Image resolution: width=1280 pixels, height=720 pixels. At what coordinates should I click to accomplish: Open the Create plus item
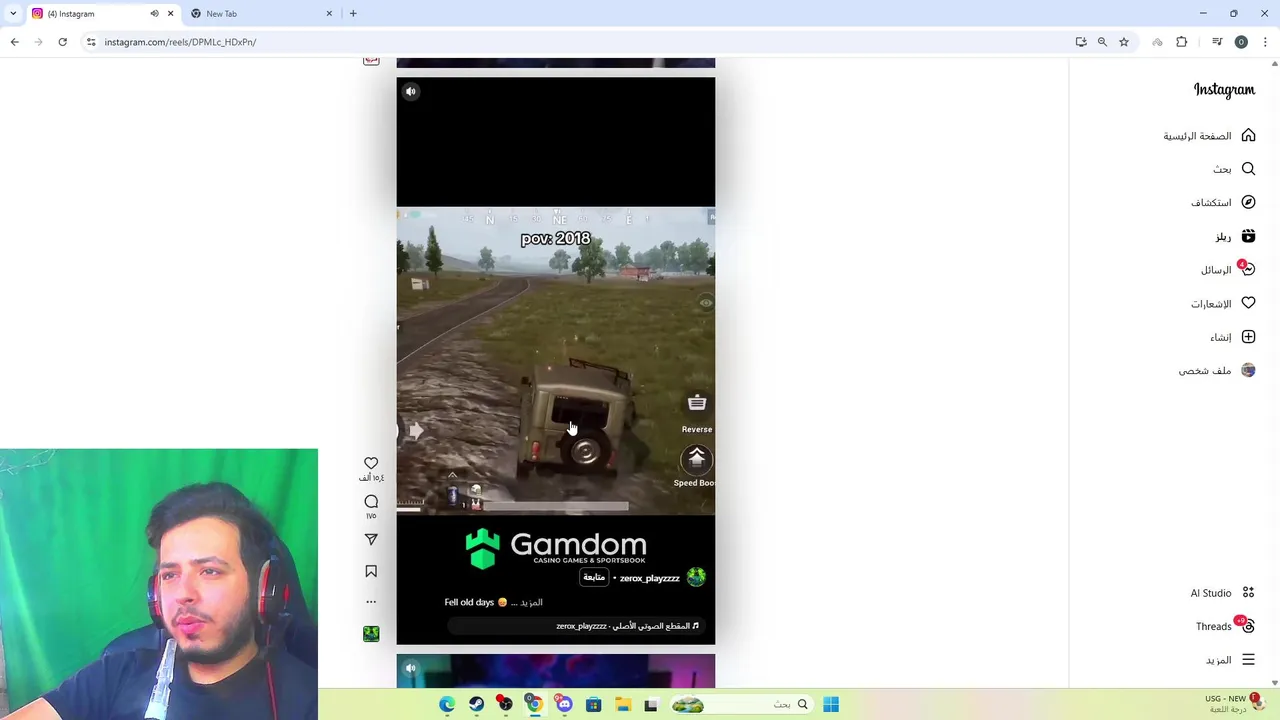tap(1232, 337)
